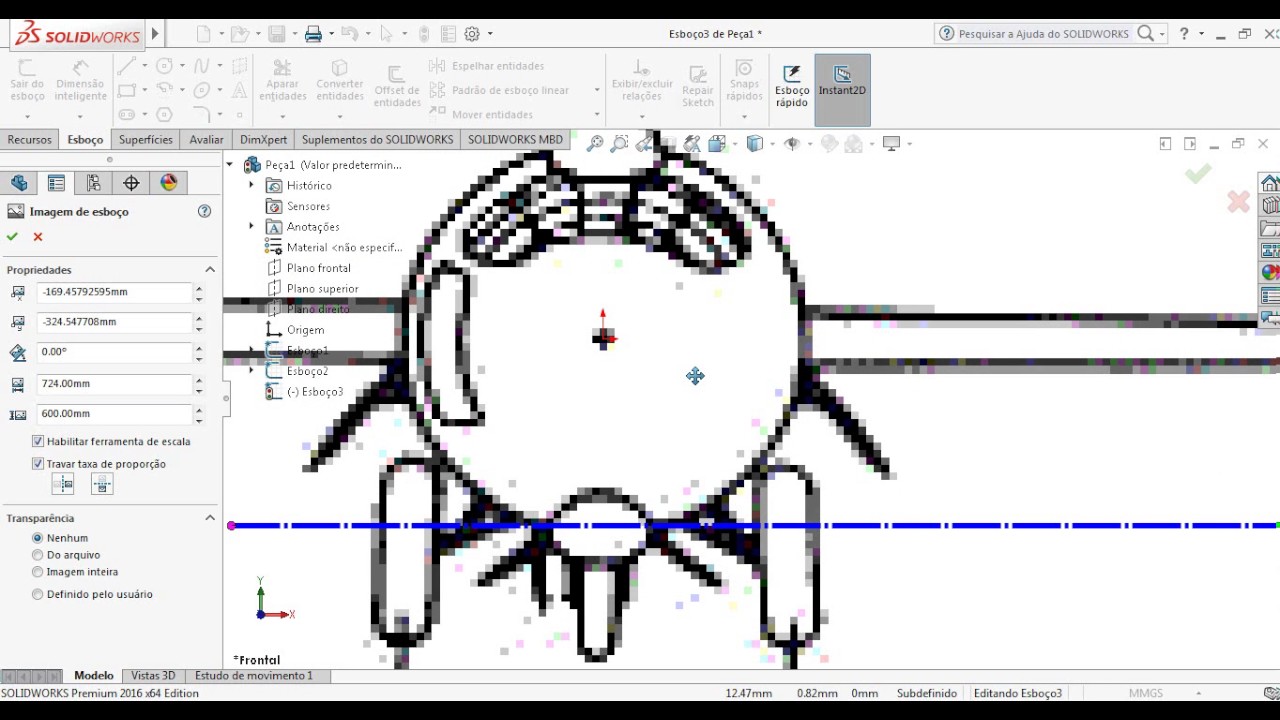This screenshot has height=720, width=1280.
Task: Click Espelhar entidades command
Action: pyautogui.click(x=487, y=66)
